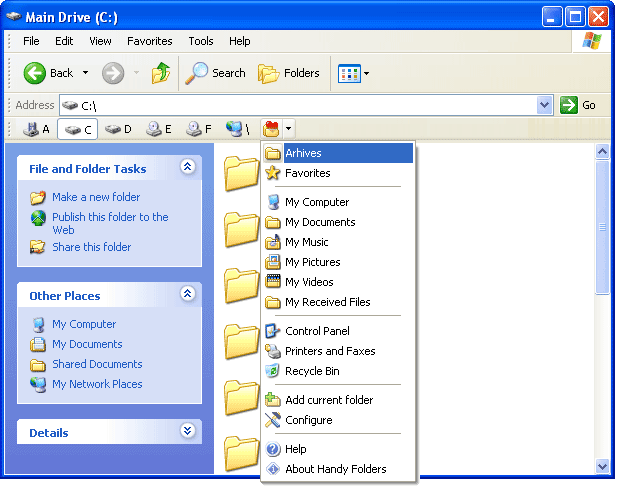Screen dimensions: 620x489
Task: Toggle the Folders pane button
Action: tap(289, 73)
